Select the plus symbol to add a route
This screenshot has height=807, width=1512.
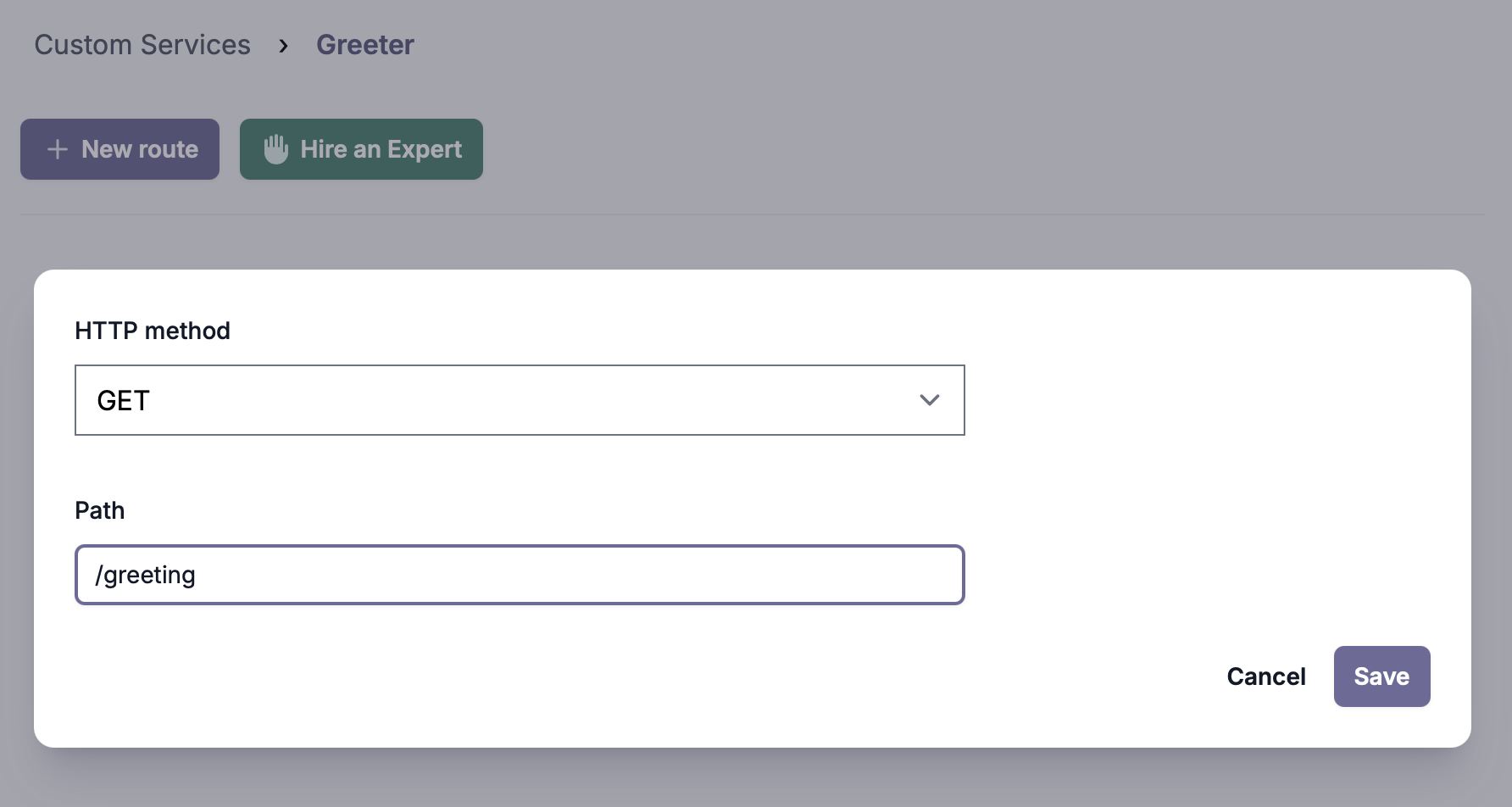click(56, 149)
